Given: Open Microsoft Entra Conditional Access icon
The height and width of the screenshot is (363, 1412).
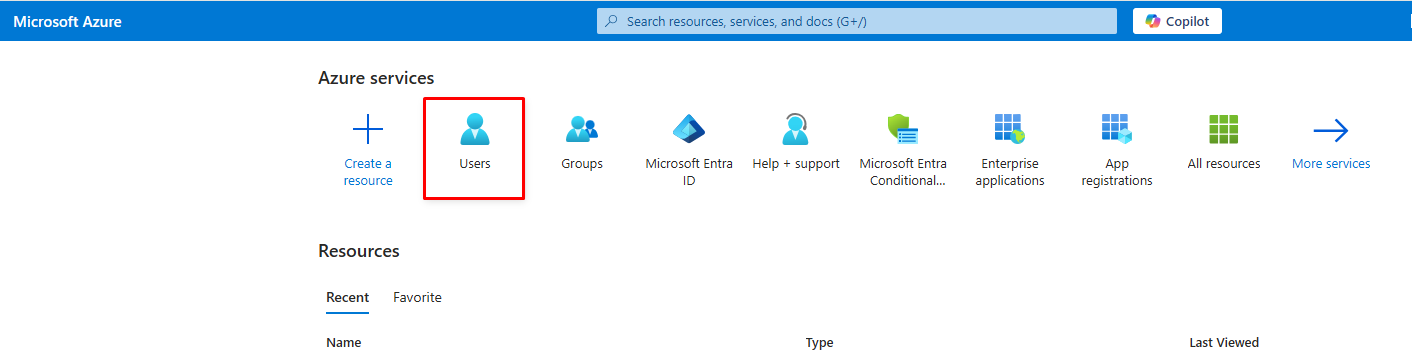Looking at the screenshot, I should click(903, 130).
